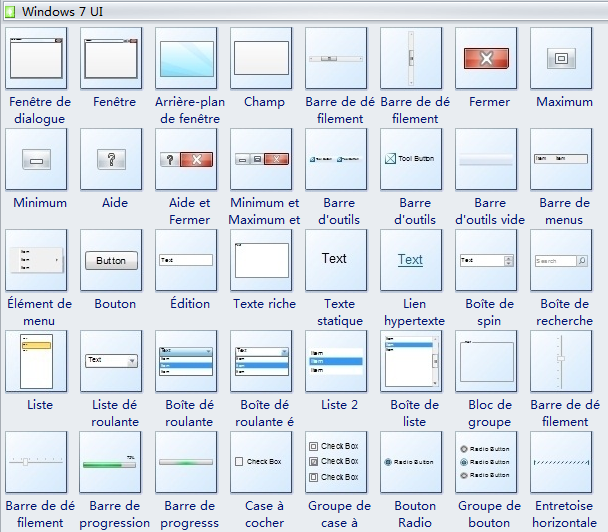Select the horizontal slider Barre de défilement shape
This screenshot has height=532, width=608.
click(x=36, y=462)
